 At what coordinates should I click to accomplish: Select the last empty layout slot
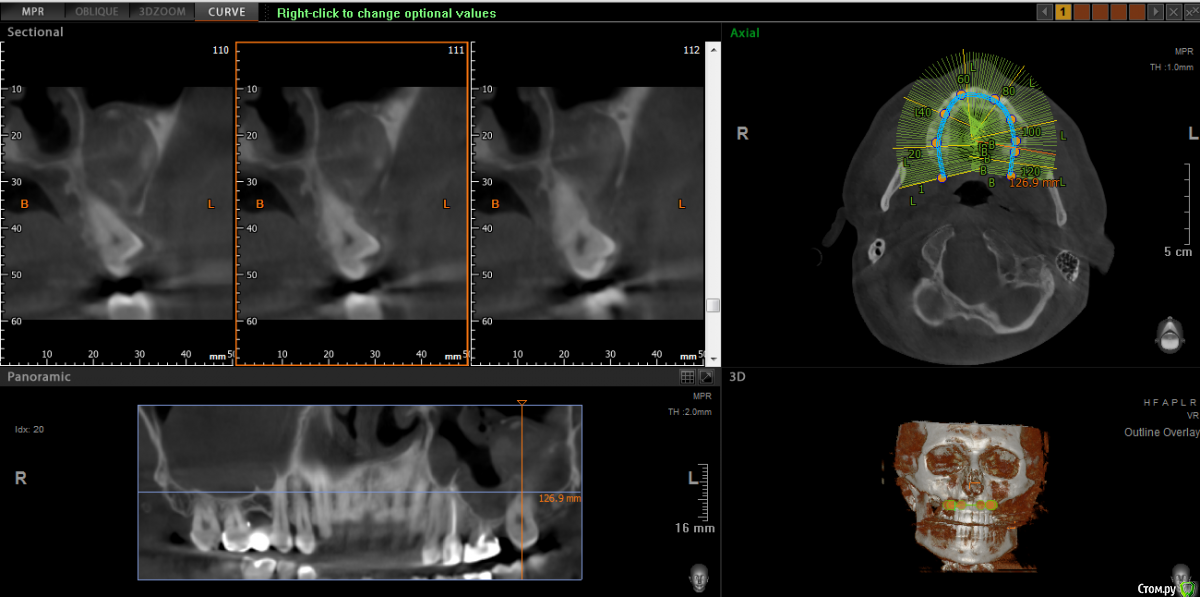coord(1136,12)
